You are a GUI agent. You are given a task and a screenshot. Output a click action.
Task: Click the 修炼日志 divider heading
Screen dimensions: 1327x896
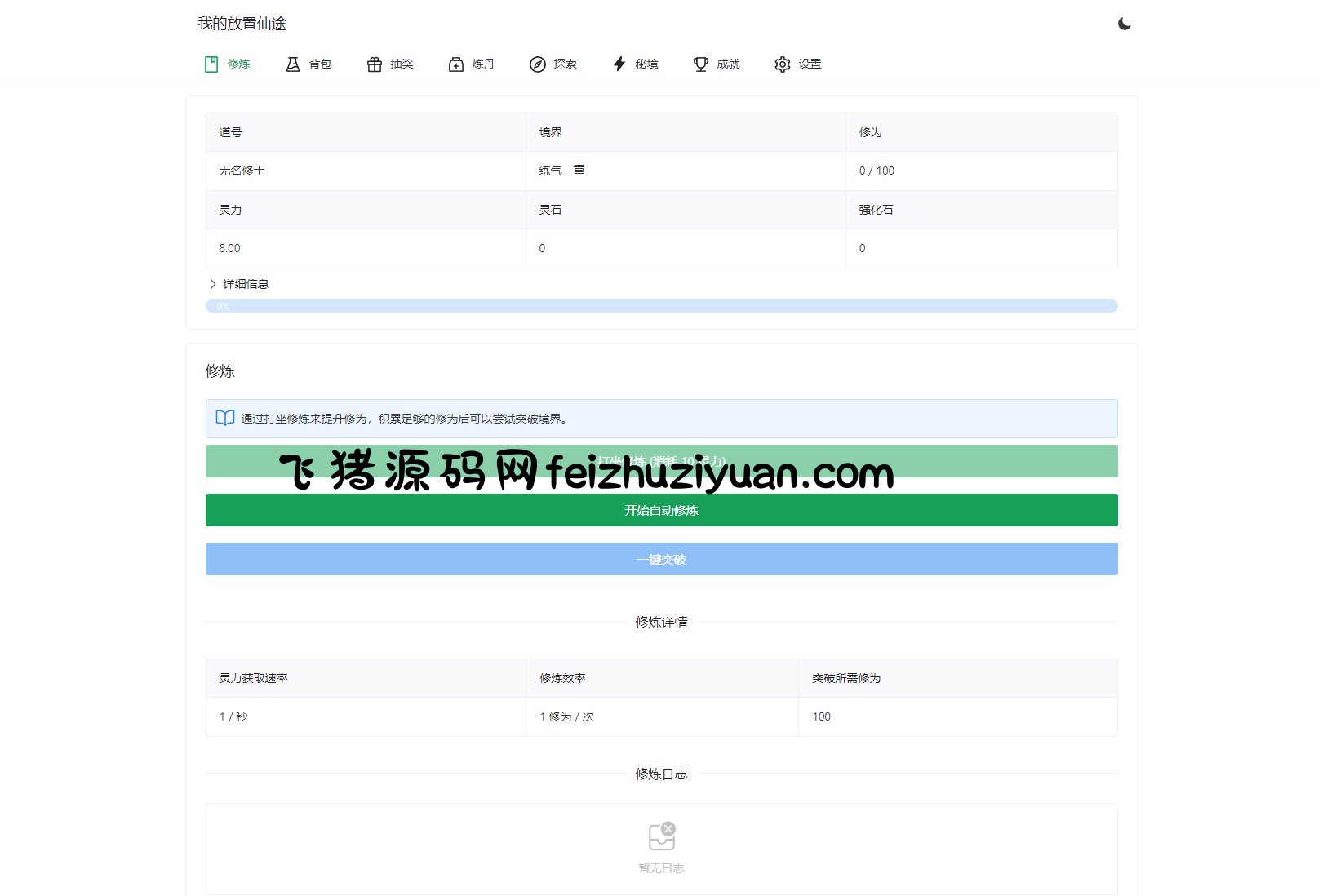pos(662,774)
